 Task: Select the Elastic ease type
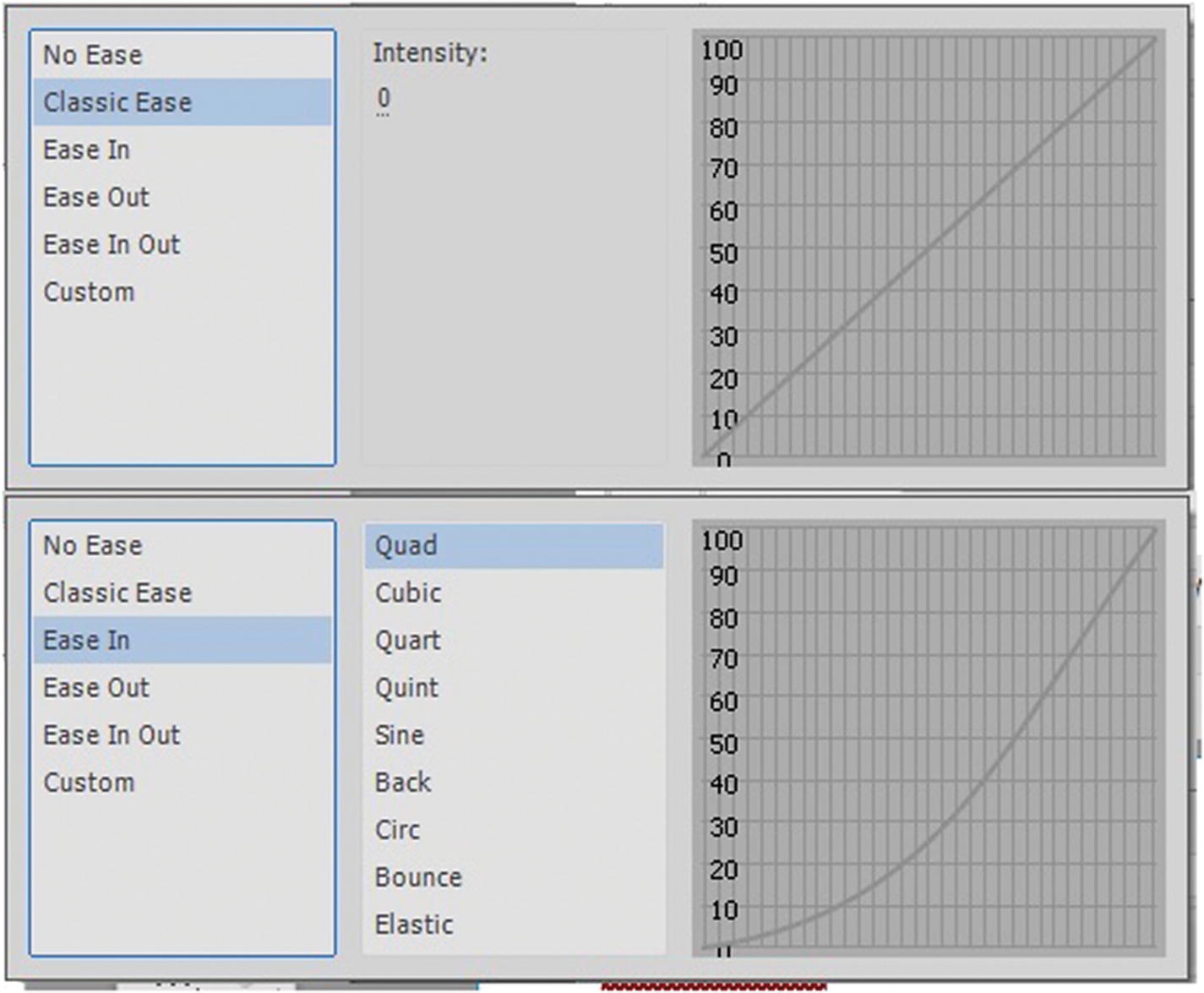point(414,925)
